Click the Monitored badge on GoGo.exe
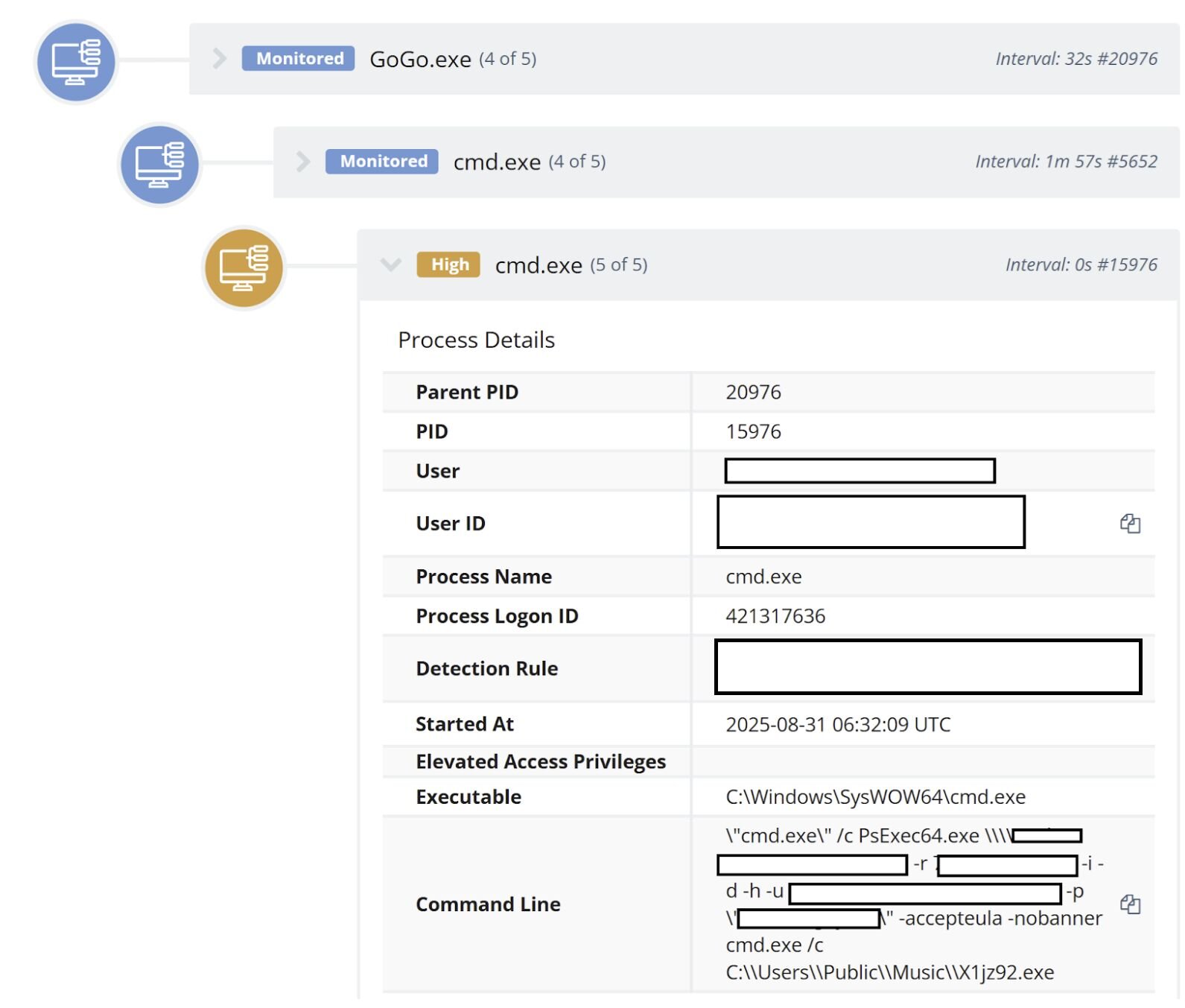Viewport: 1185px width, 1008px height. 298,58
